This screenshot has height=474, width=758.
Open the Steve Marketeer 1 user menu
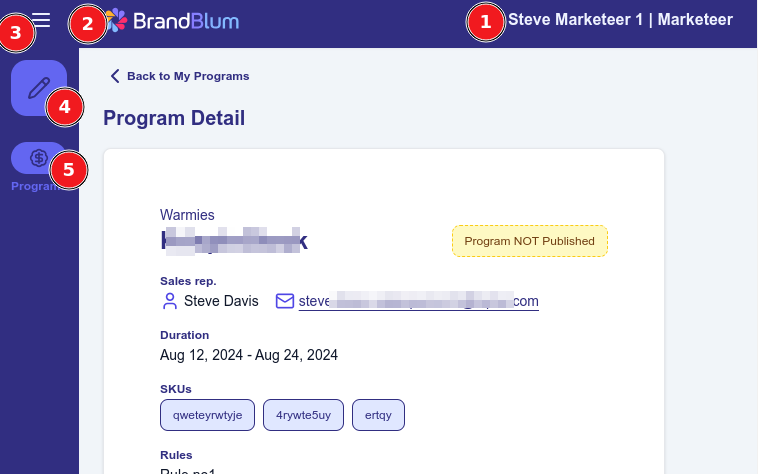click(x=620, y=19)
